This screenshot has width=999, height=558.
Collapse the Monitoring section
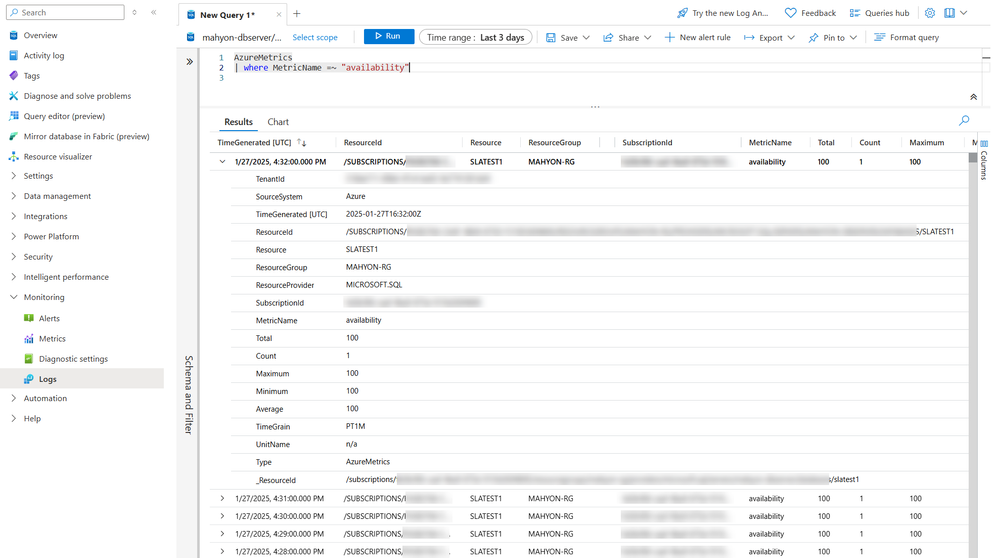coord(13,297)
